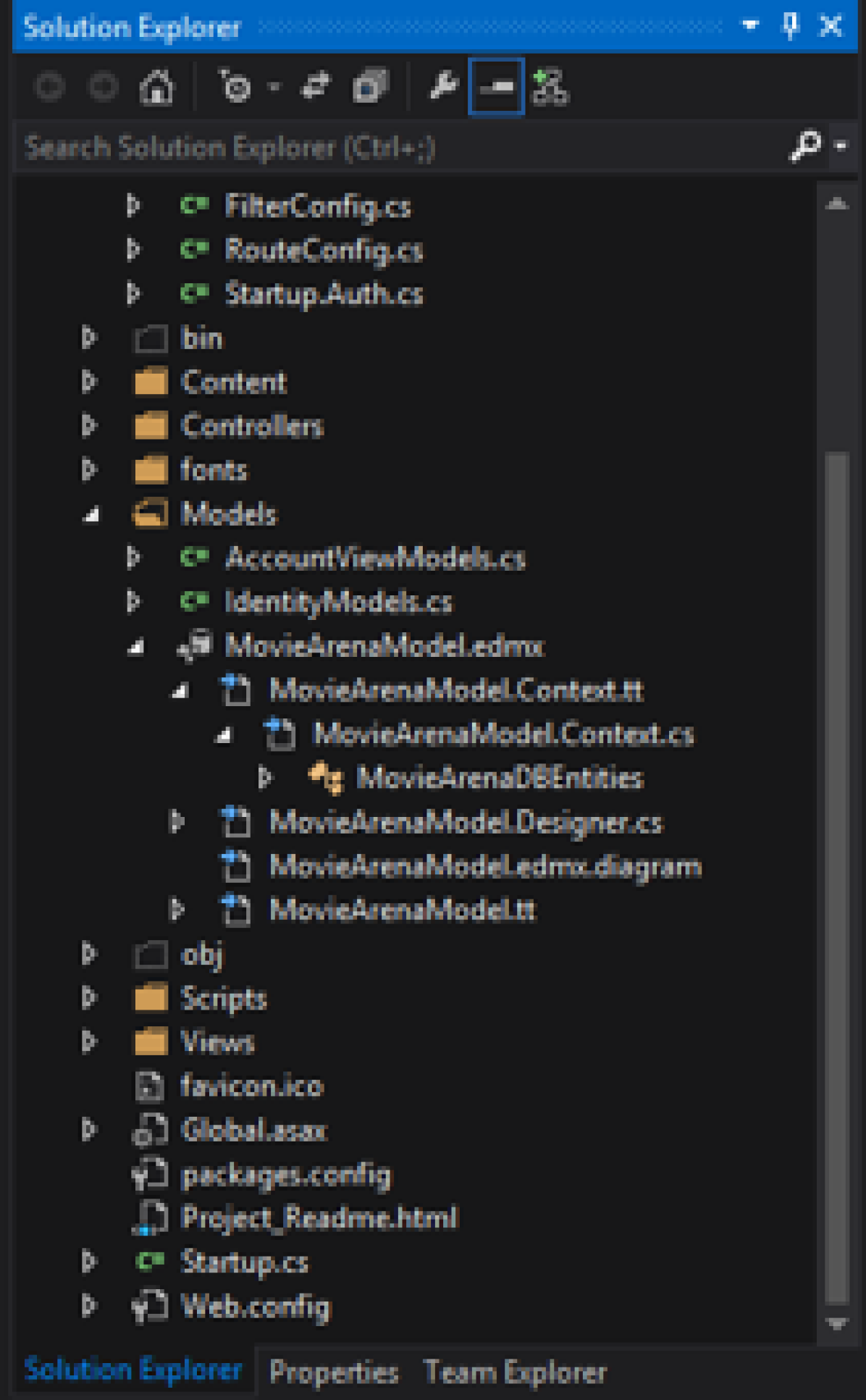Open Window Position dropdown in title bar

click(750, 26)
